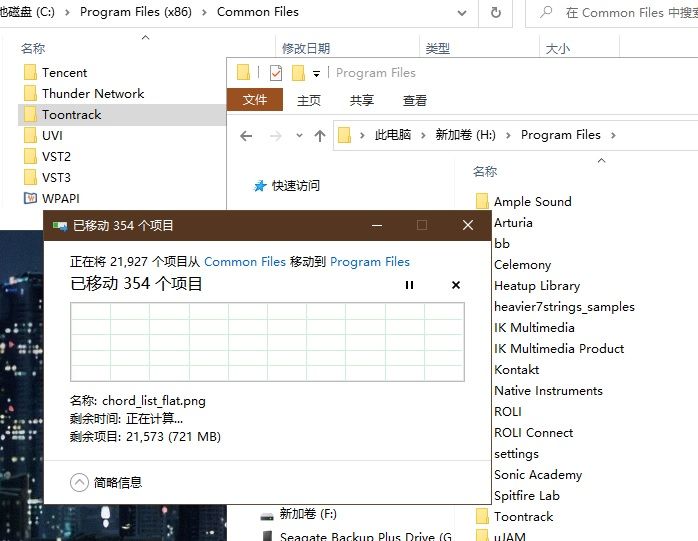Switch to the 共享 ribbon tab
This screenshot has width=698, height=541.
pyautogui.click(x=361, y=101)
